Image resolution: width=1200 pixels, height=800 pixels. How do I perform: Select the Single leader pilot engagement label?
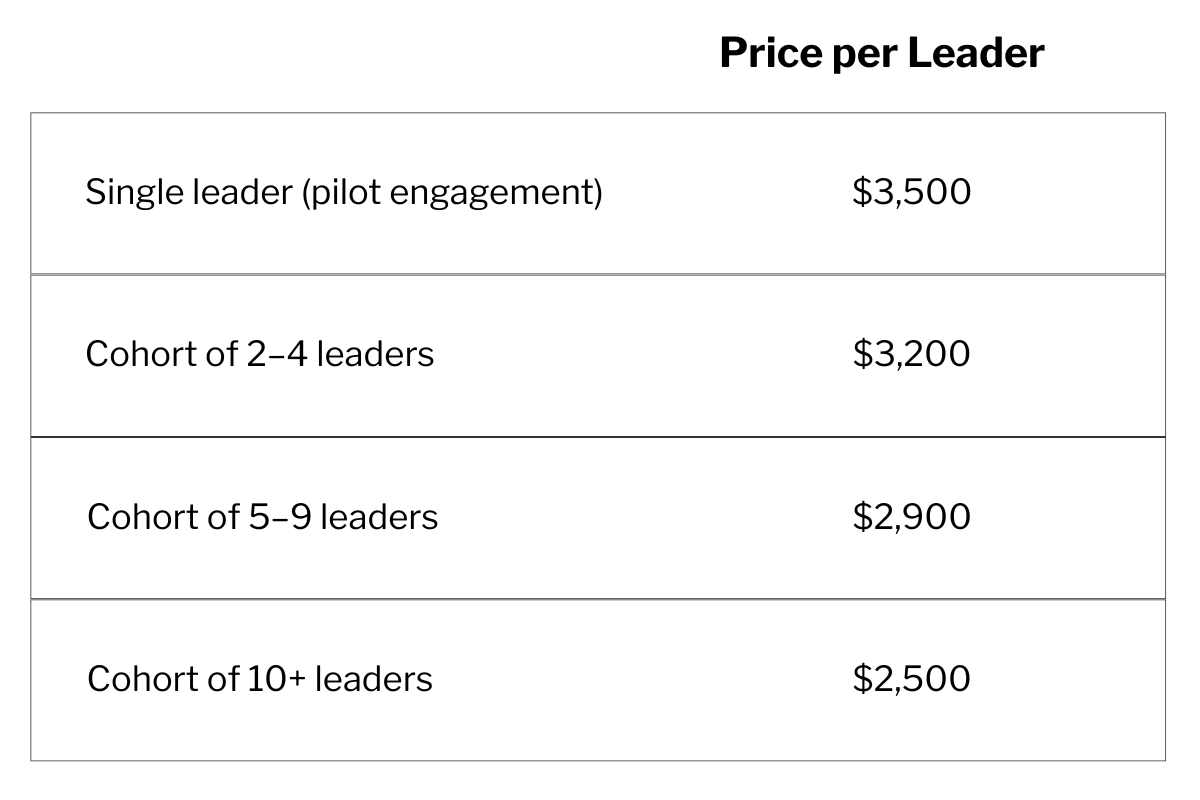[x=344, y=192]
